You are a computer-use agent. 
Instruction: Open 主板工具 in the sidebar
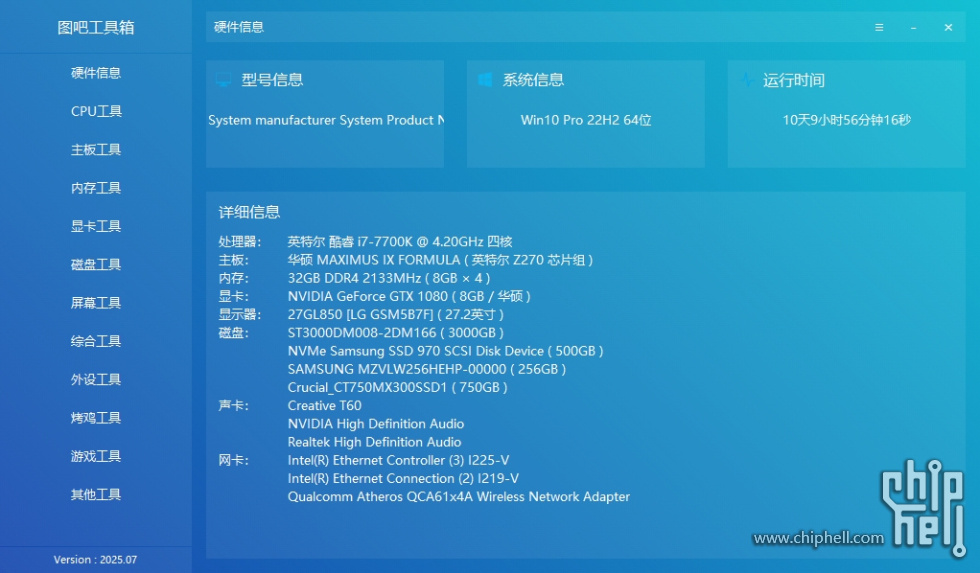point(96,149)
